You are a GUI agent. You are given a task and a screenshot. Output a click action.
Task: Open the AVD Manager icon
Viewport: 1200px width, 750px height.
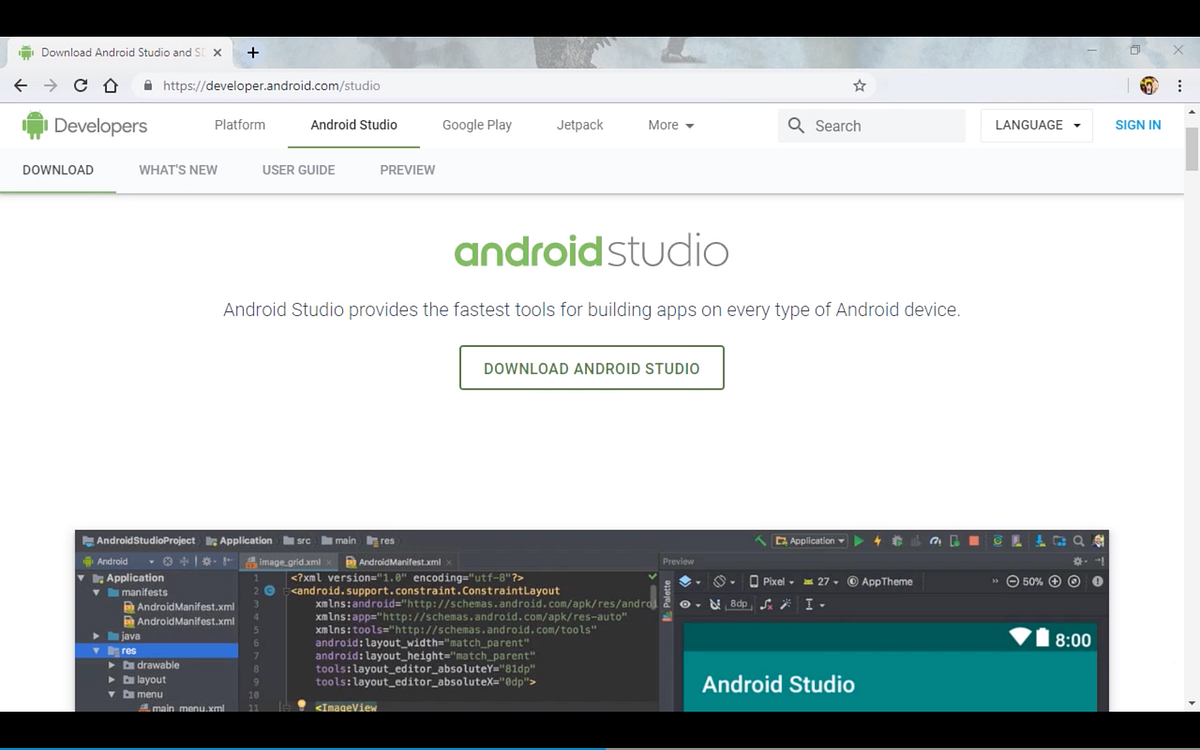point(1015,540)
